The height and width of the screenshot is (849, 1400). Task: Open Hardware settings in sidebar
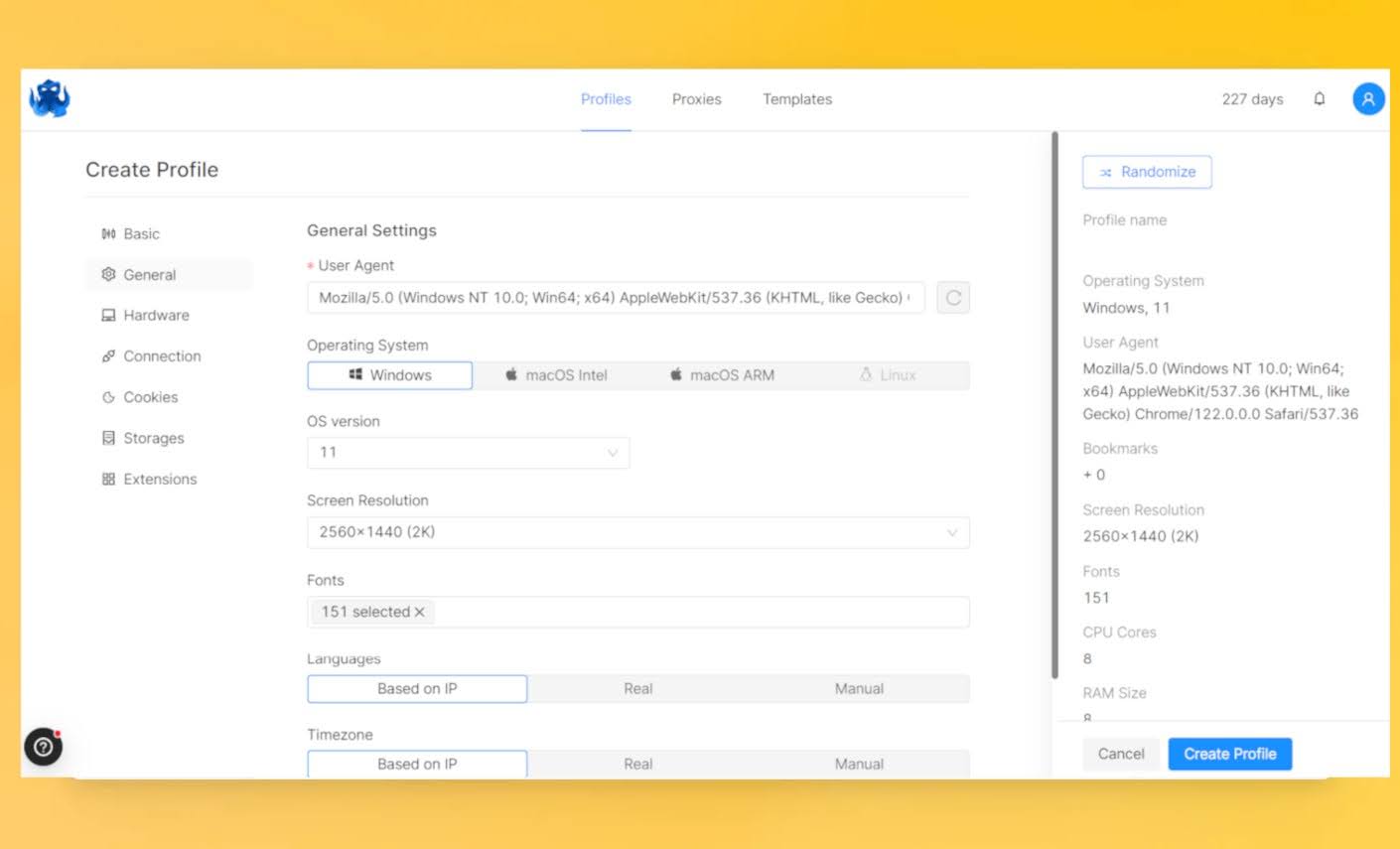[156, 316]
